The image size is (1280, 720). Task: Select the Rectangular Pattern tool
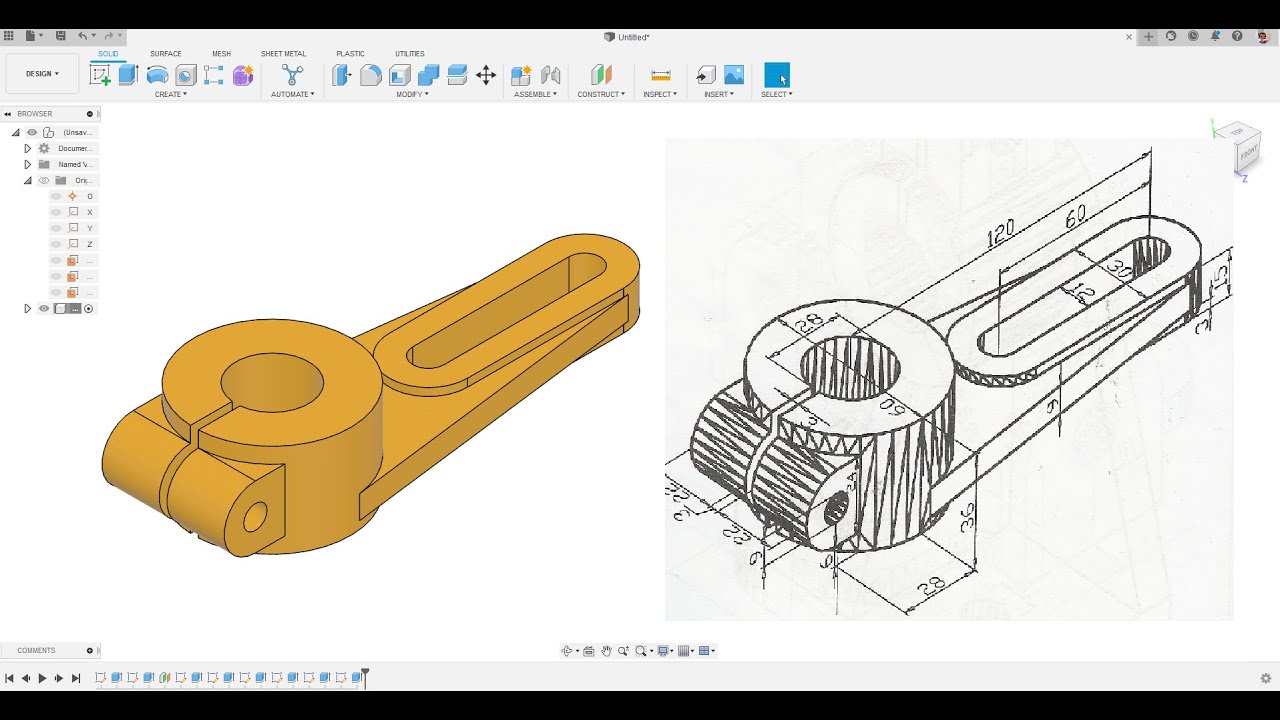click(x=214, y=75)
